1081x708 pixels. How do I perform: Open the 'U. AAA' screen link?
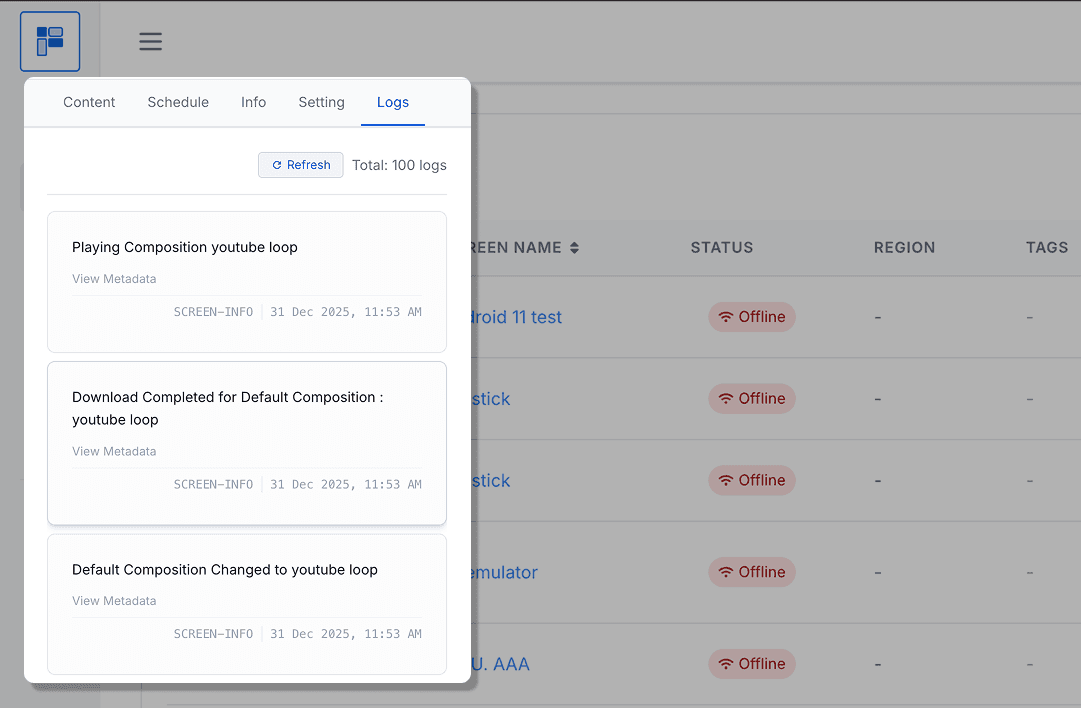[x=501, y=664]
